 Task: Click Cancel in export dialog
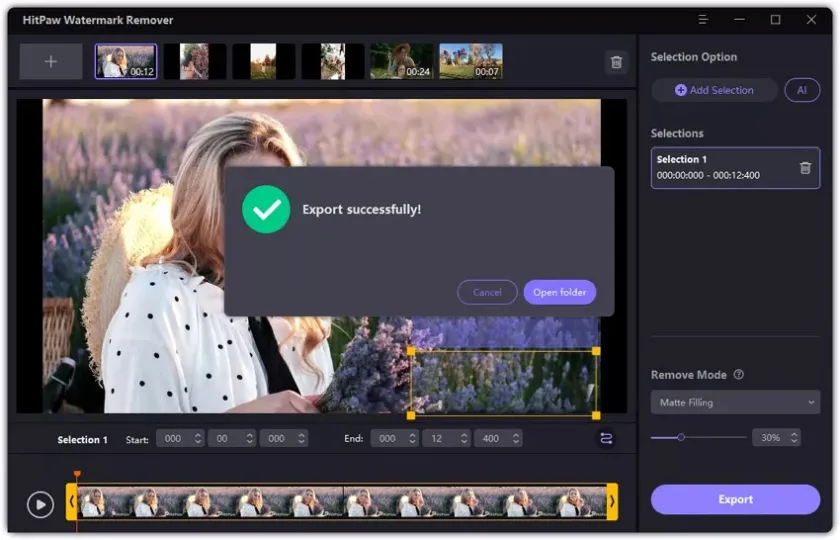tap(487, 292)
